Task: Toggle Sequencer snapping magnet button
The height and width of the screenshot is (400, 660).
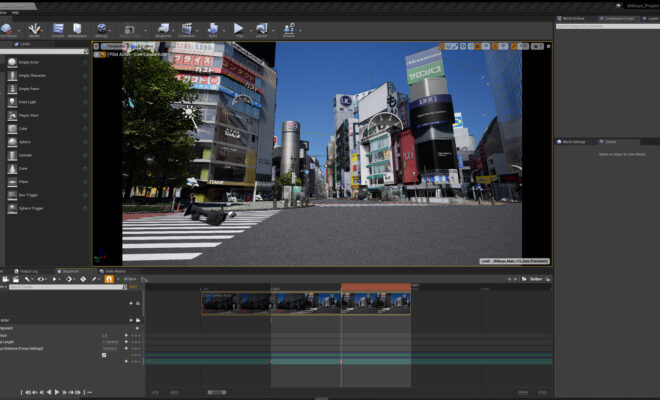Action: pos(109,279)
